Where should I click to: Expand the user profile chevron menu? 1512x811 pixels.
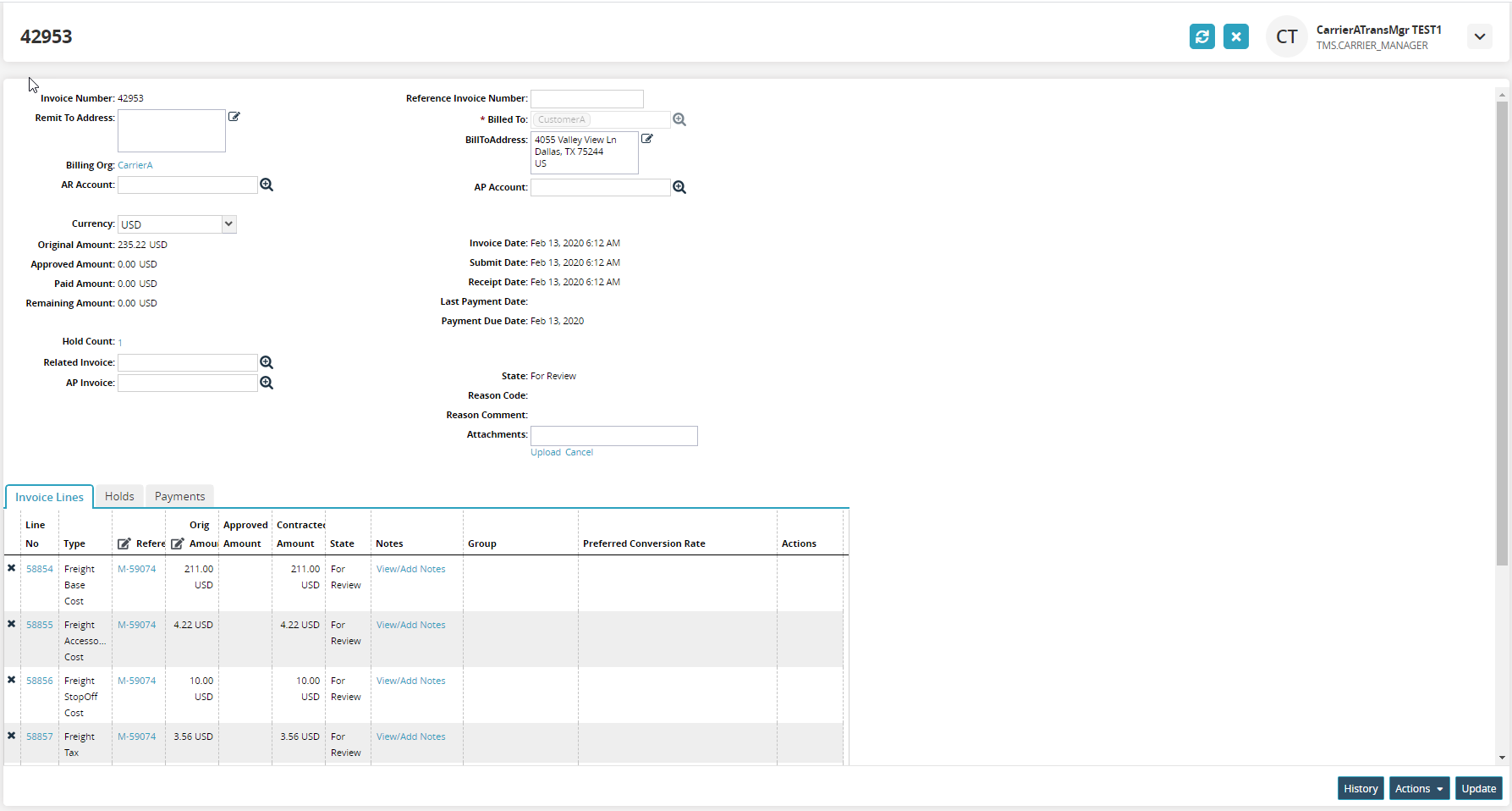click(x=1480, y=36)
